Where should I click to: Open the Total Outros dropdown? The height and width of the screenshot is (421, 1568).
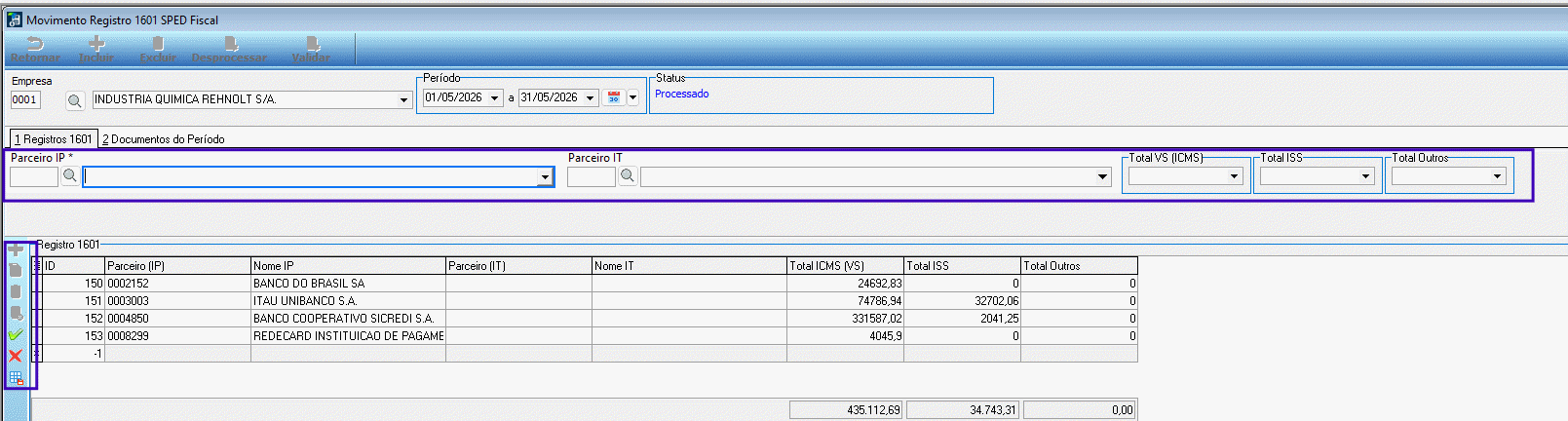click(1497, 176)
